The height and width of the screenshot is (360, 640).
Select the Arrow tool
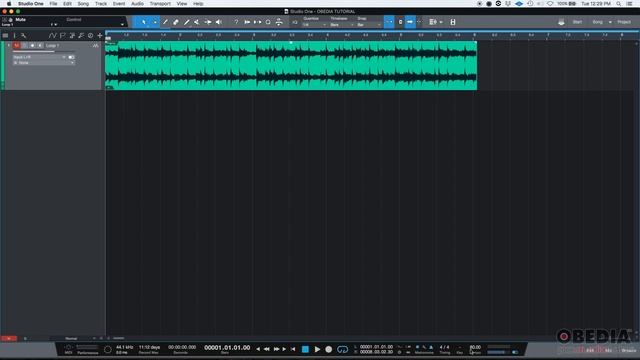pos(144,22)
